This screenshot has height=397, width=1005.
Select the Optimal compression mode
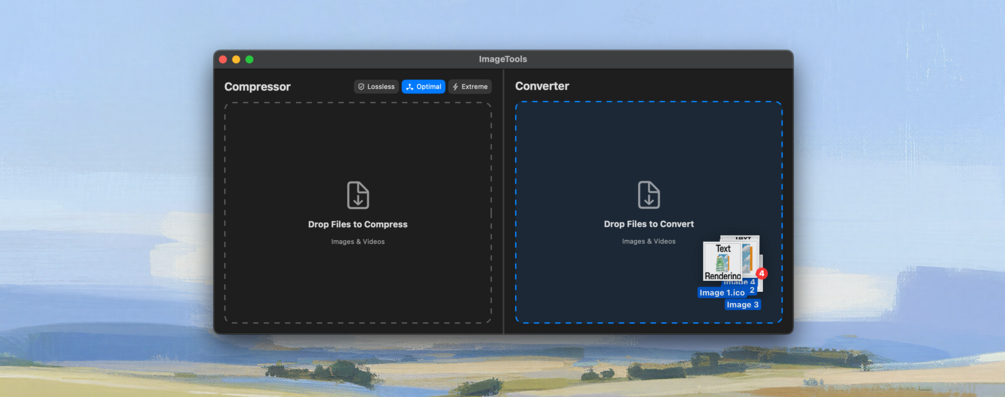tap(423, 87)
